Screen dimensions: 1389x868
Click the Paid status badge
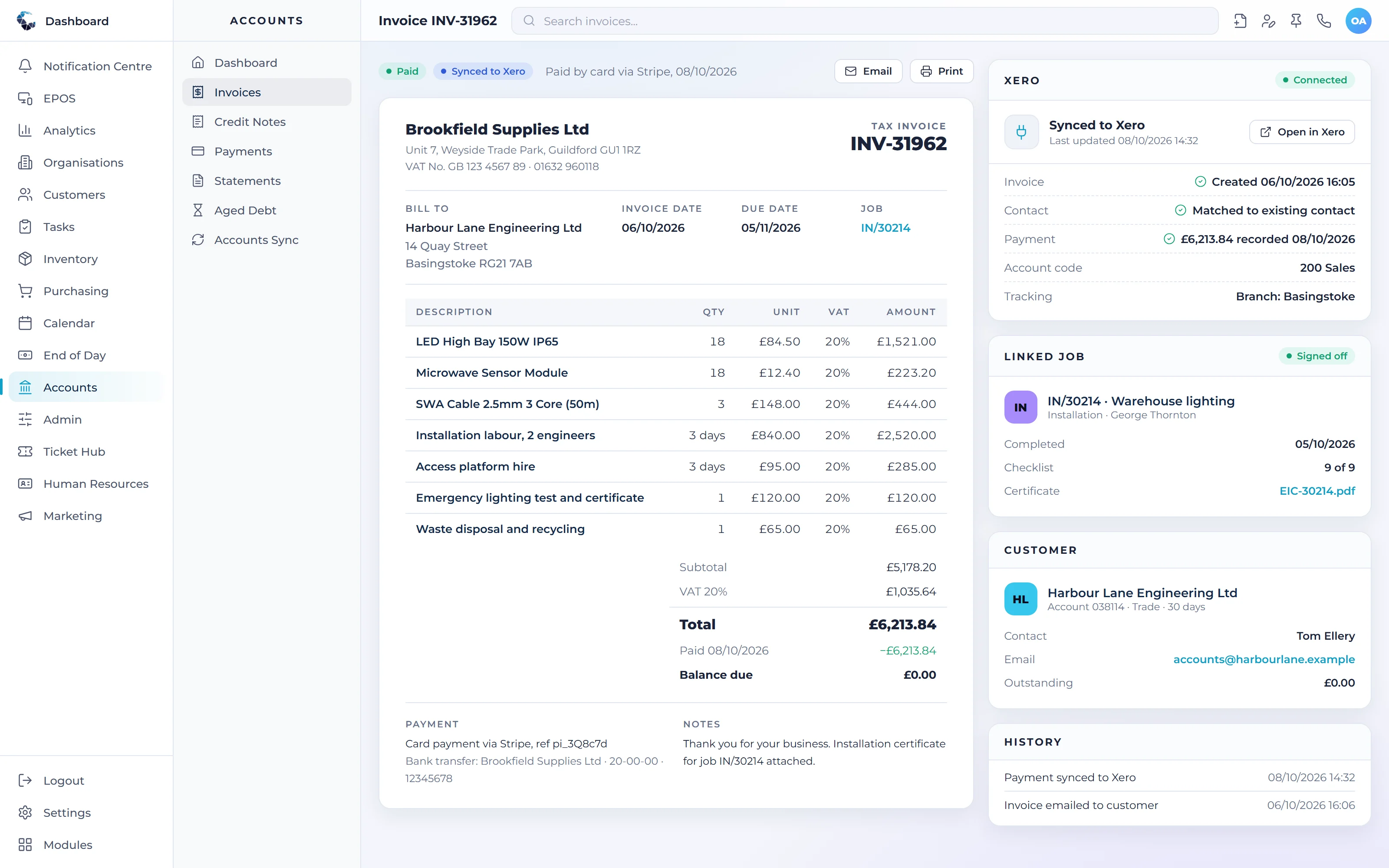402,71
